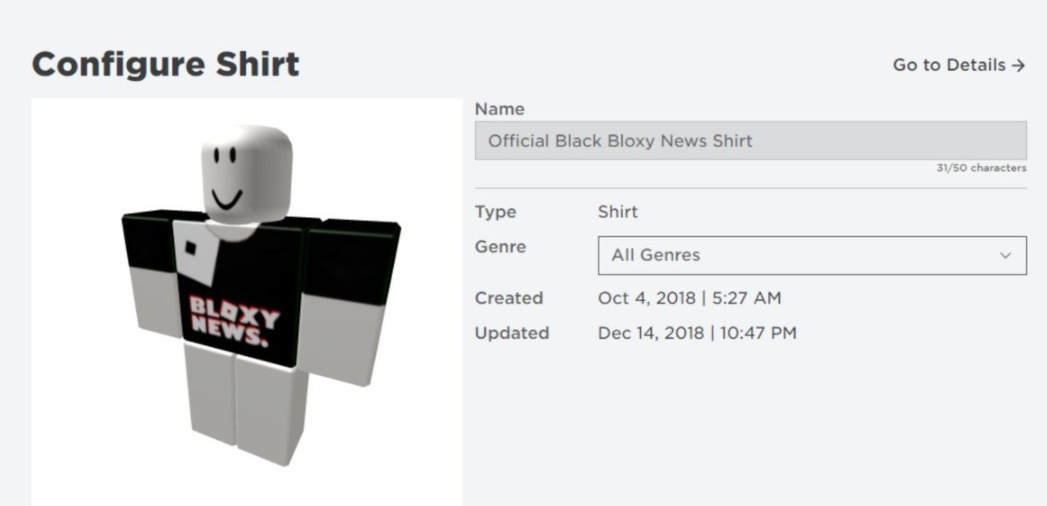Click the arrow beside Go to Details

[x=1018, y=65]
